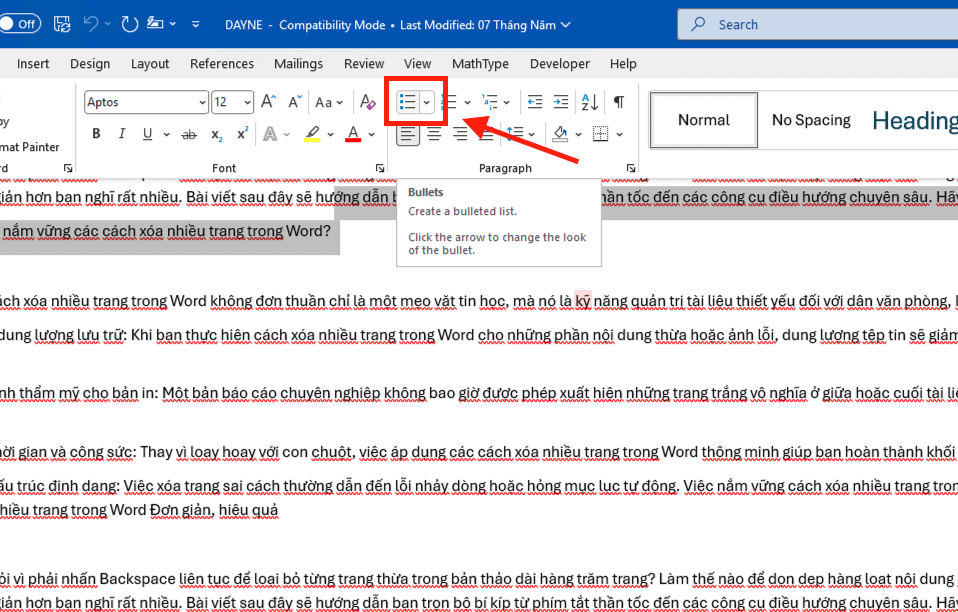Open the Change Case Aa dropdown
This screenshot has height=612, width=958.
(329, 103)
